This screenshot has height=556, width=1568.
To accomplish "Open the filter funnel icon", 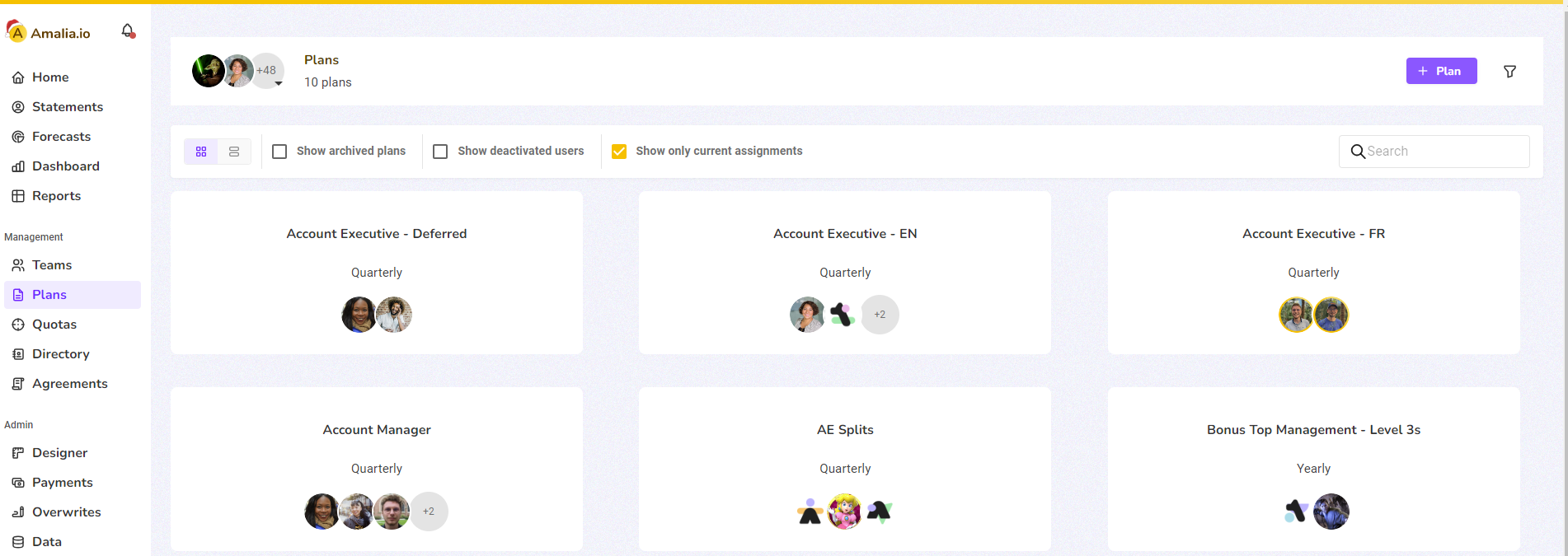I will (1509, 72).
